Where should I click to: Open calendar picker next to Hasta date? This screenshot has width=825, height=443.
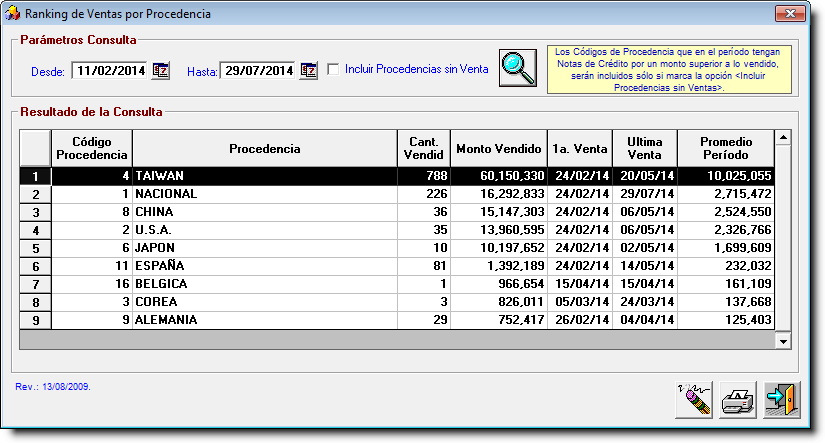[309, 71]
